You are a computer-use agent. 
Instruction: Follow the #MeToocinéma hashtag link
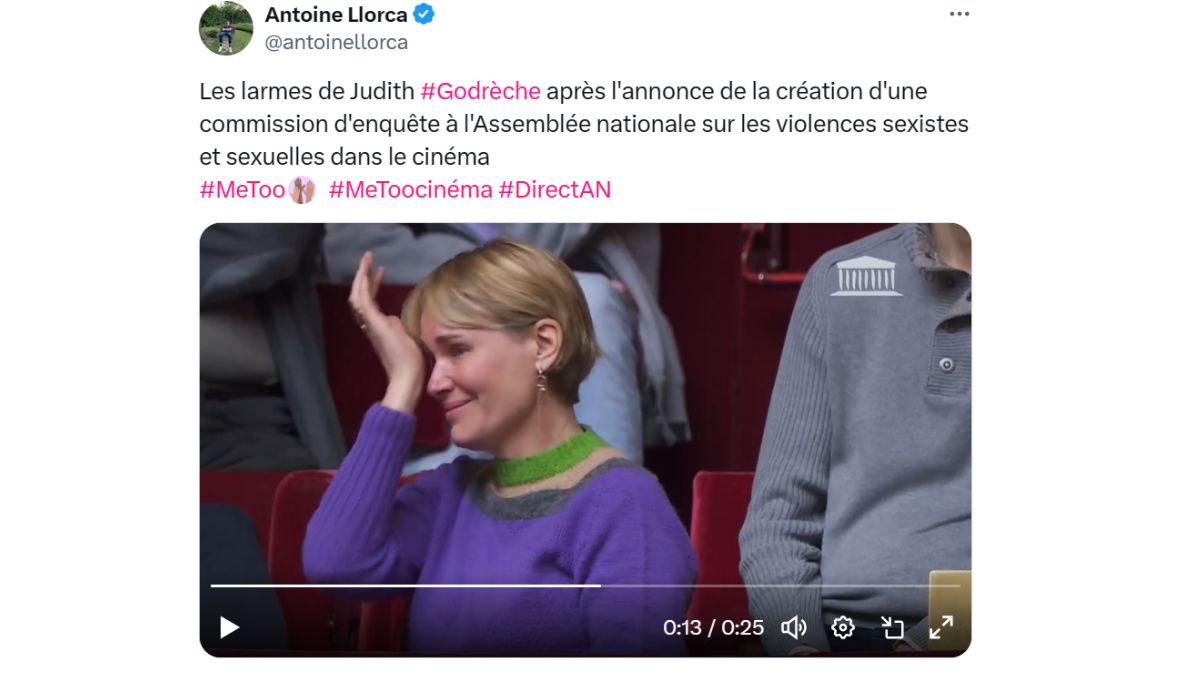(x=410, y=190)
